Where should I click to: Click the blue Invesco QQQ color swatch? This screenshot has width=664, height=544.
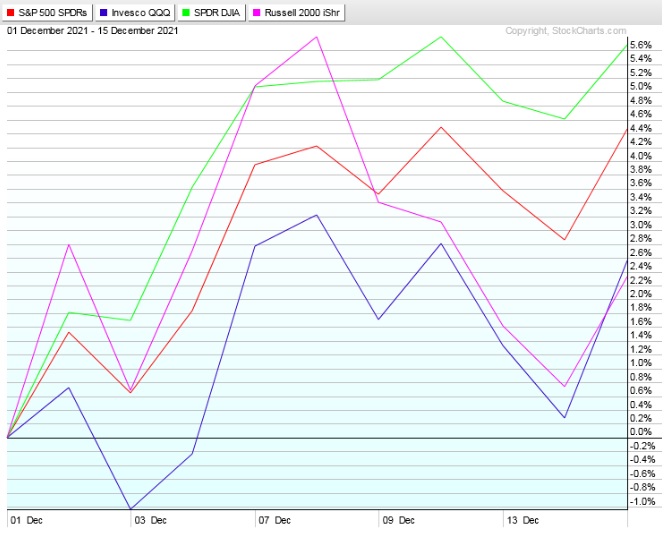tap(103, 13)
